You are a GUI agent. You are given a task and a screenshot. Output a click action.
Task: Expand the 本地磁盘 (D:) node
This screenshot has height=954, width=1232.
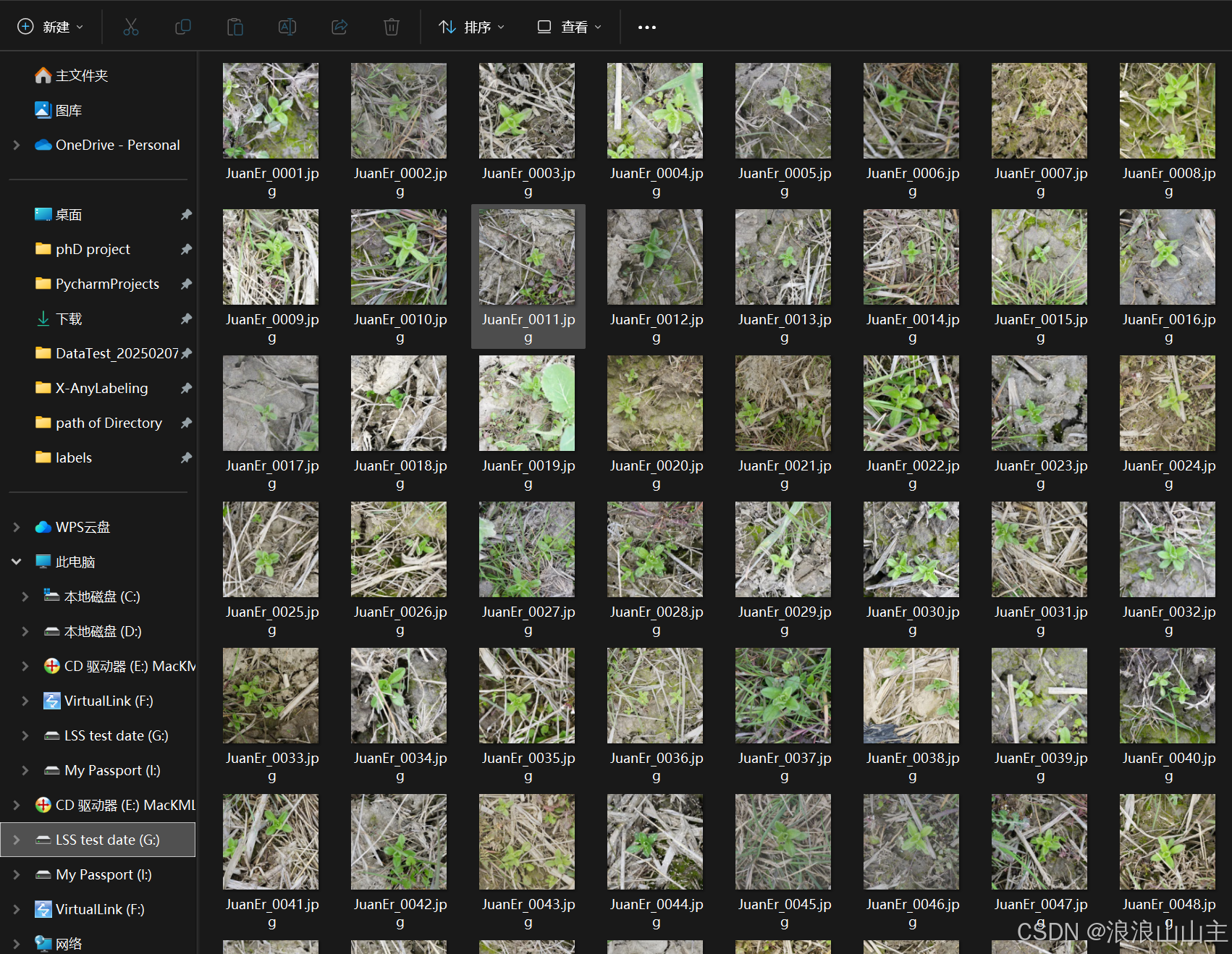pos(25,631)
